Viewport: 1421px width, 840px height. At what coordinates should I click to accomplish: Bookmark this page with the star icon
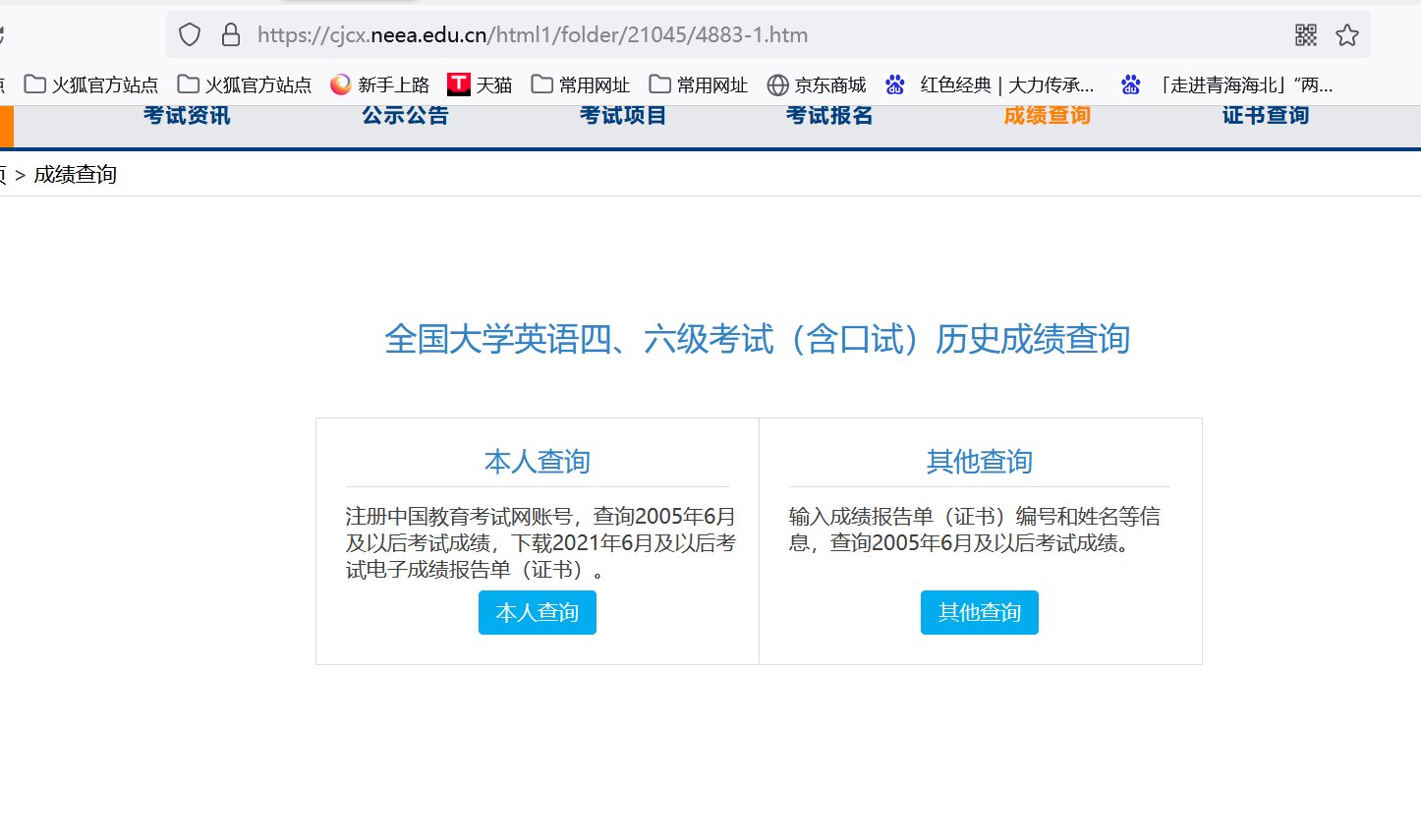1347,34
